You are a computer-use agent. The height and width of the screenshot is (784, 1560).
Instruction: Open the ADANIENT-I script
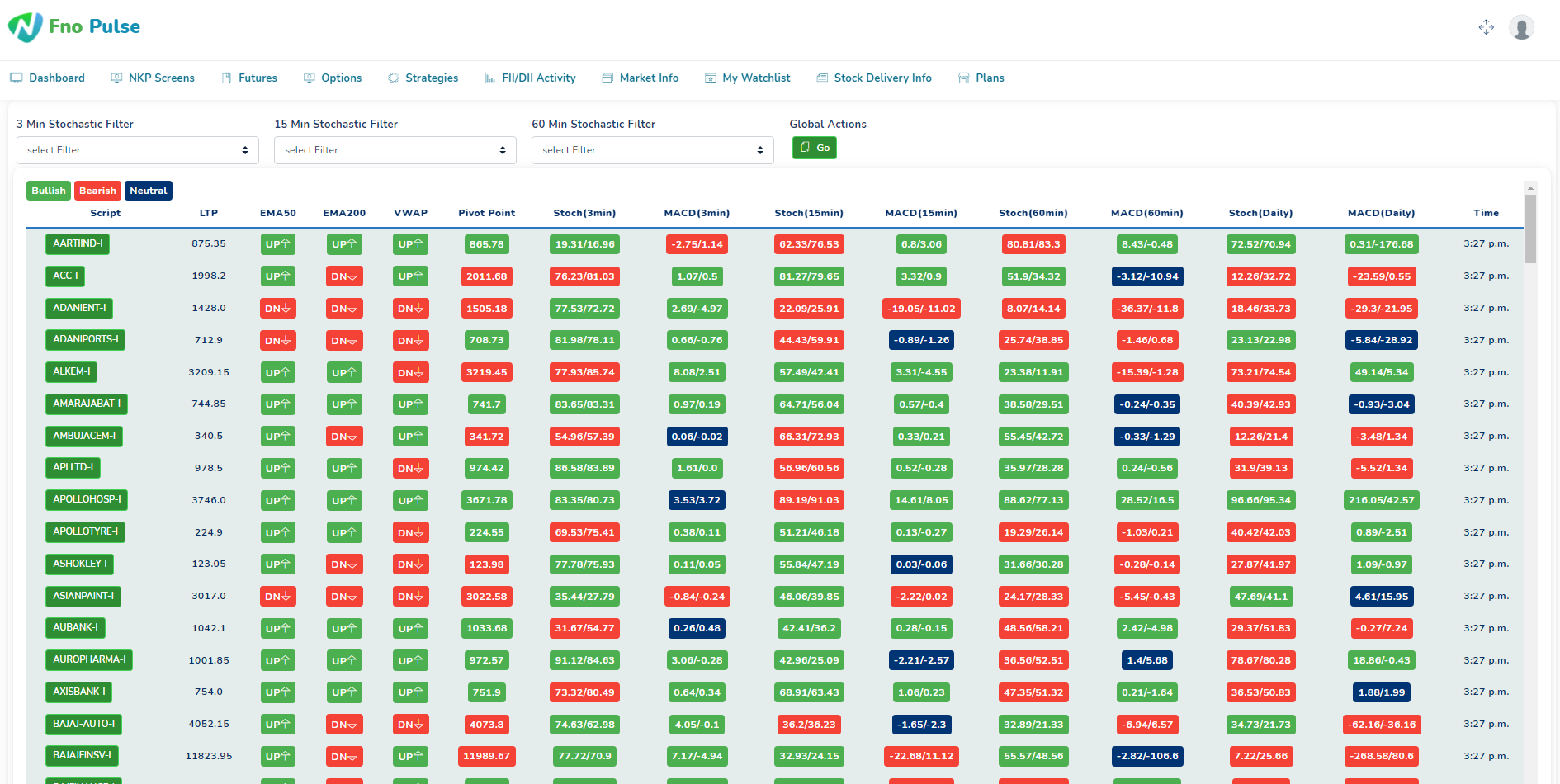[79, 308]
